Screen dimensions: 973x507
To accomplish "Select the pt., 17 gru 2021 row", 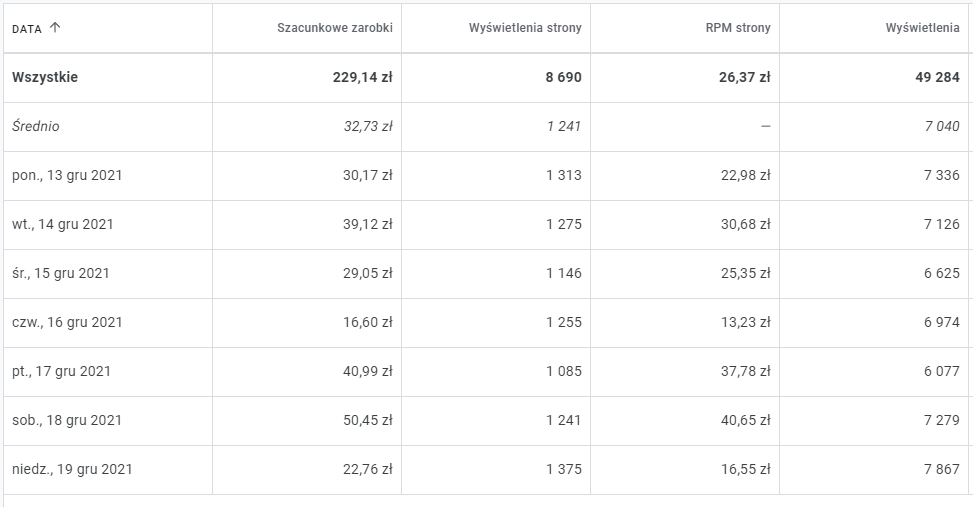I will point(62,372).
